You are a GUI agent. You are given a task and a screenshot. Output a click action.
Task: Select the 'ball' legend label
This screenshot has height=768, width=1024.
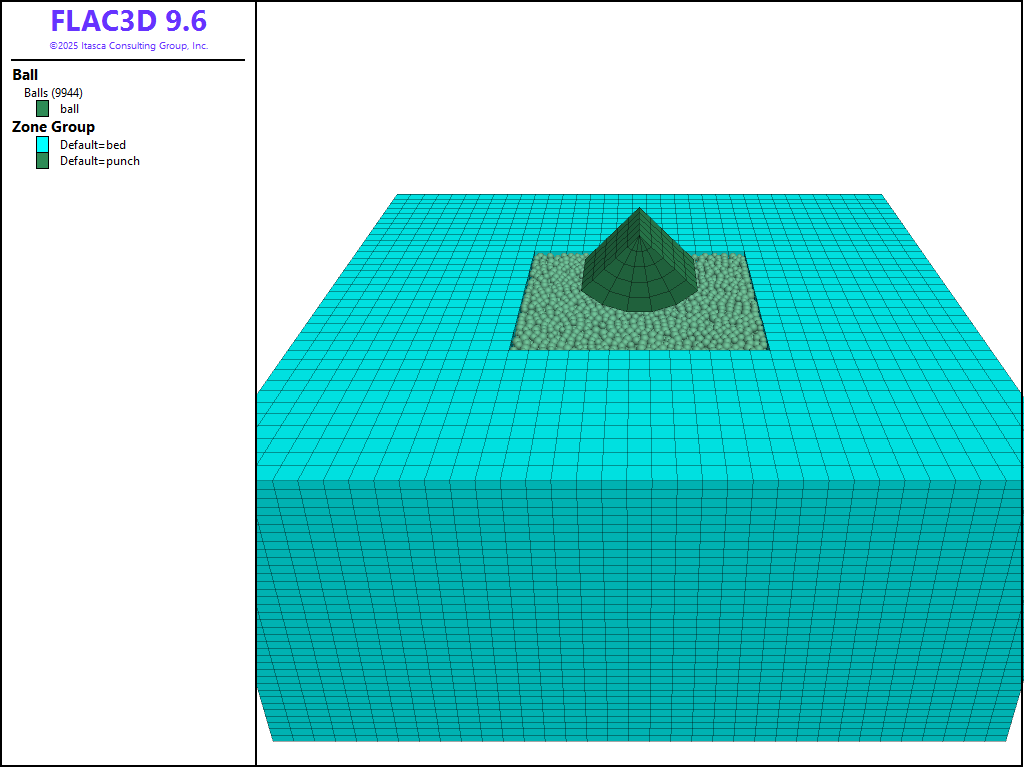click(x=69, y=109)
